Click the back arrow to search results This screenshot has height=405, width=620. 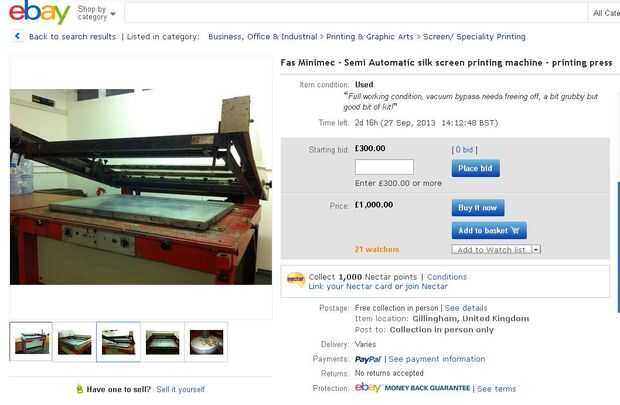17,36
